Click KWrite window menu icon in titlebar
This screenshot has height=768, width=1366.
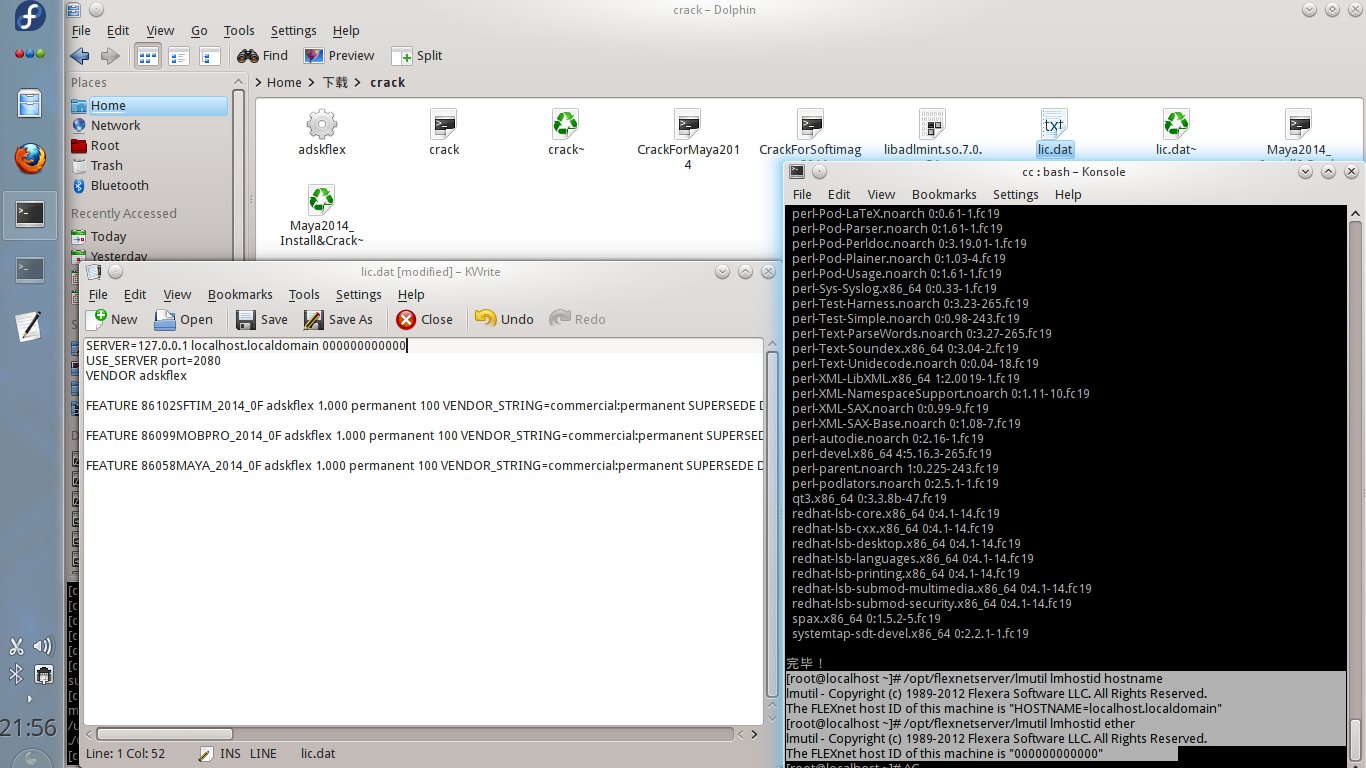pos(93,272)
